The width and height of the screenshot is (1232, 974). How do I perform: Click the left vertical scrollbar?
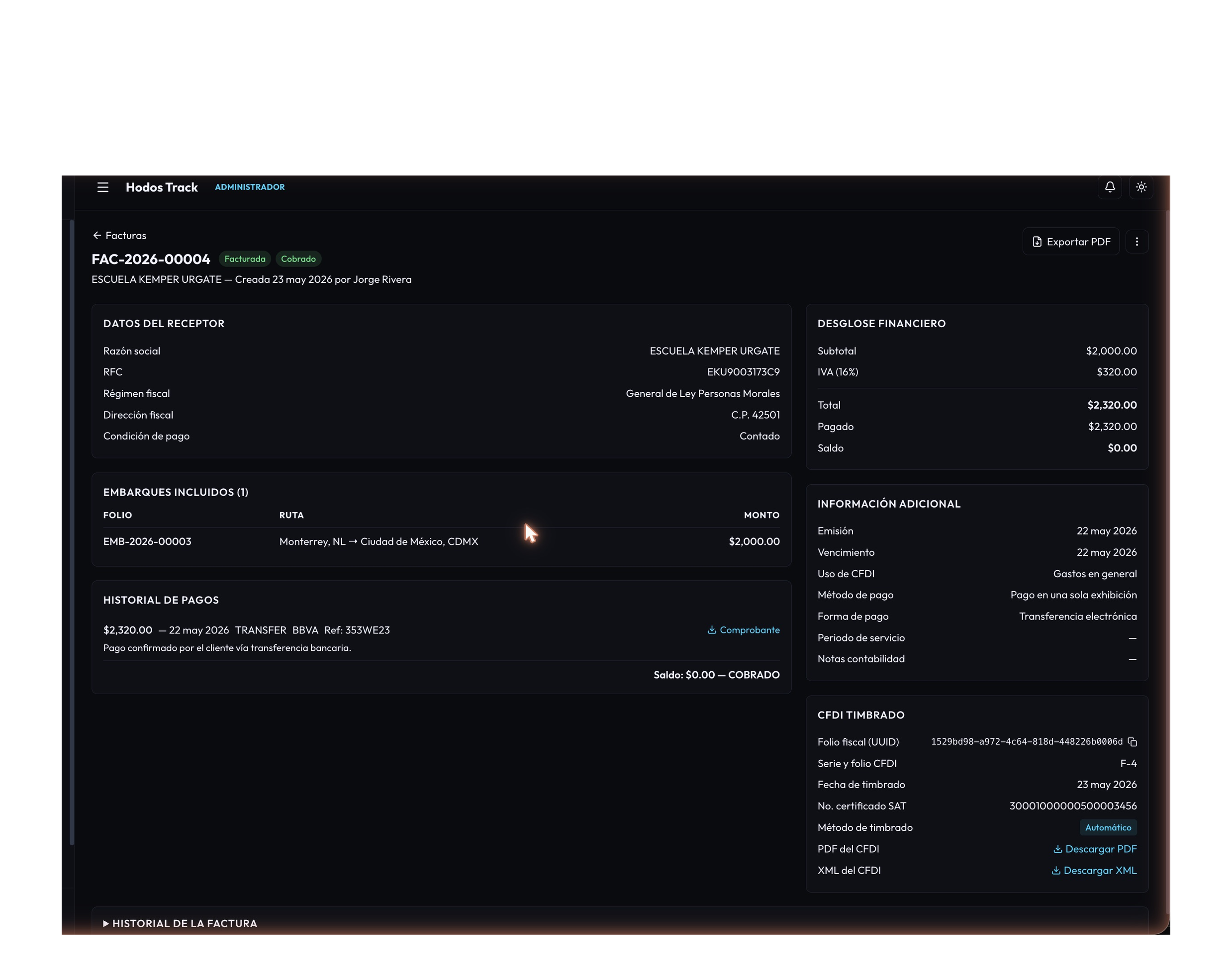pos(72,532)
